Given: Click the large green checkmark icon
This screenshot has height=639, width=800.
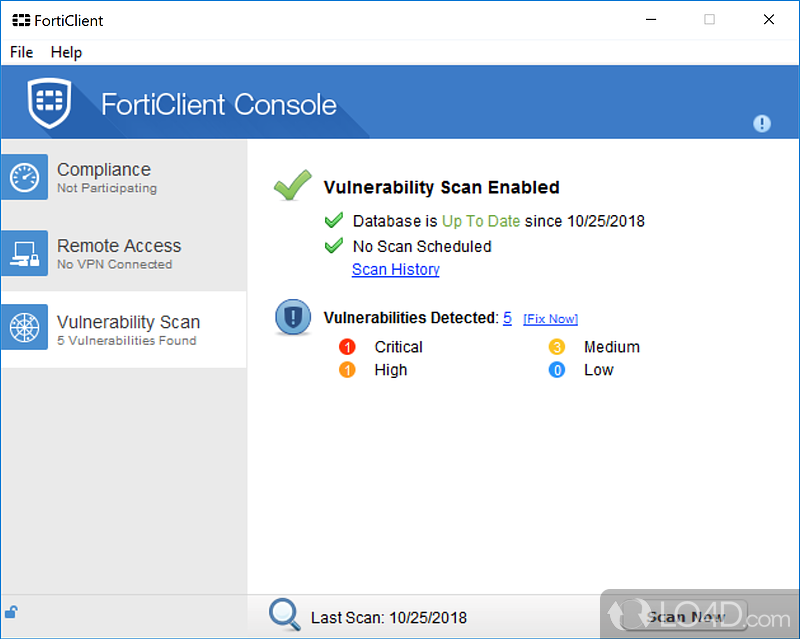Looking at the screenshot, I should (293, 186).
